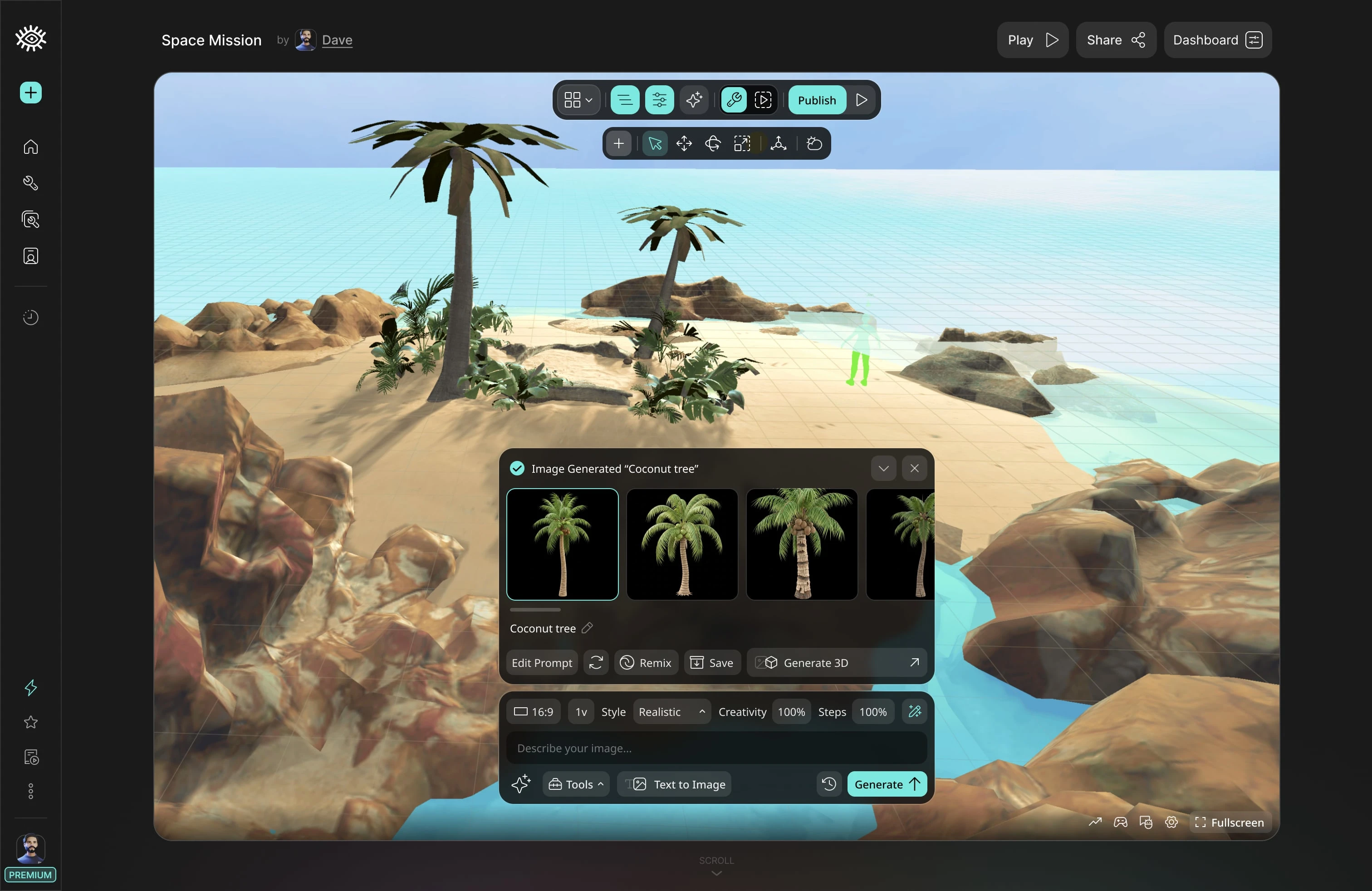This screenshot has width=1372, height=891.
Task: Toggle the hierarchy list panel button
Action: point(625,100)
